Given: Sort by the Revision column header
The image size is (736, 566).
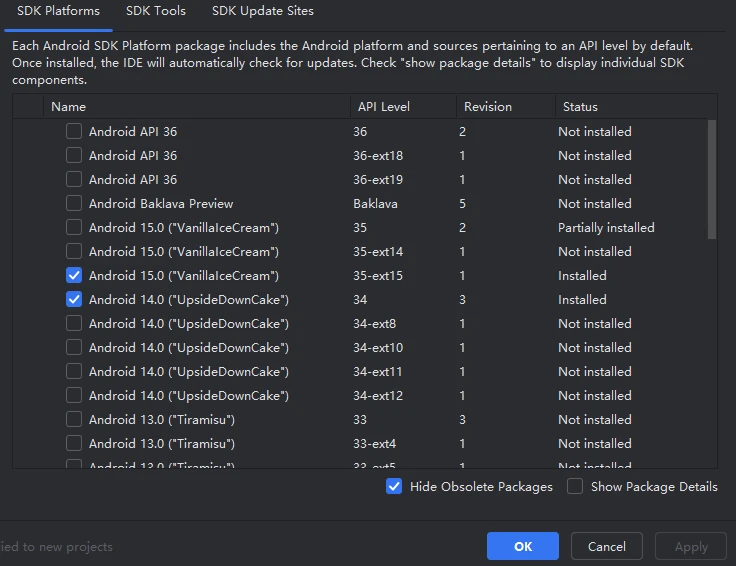Looking at the screenshot, I should click(x=506, y=107).
